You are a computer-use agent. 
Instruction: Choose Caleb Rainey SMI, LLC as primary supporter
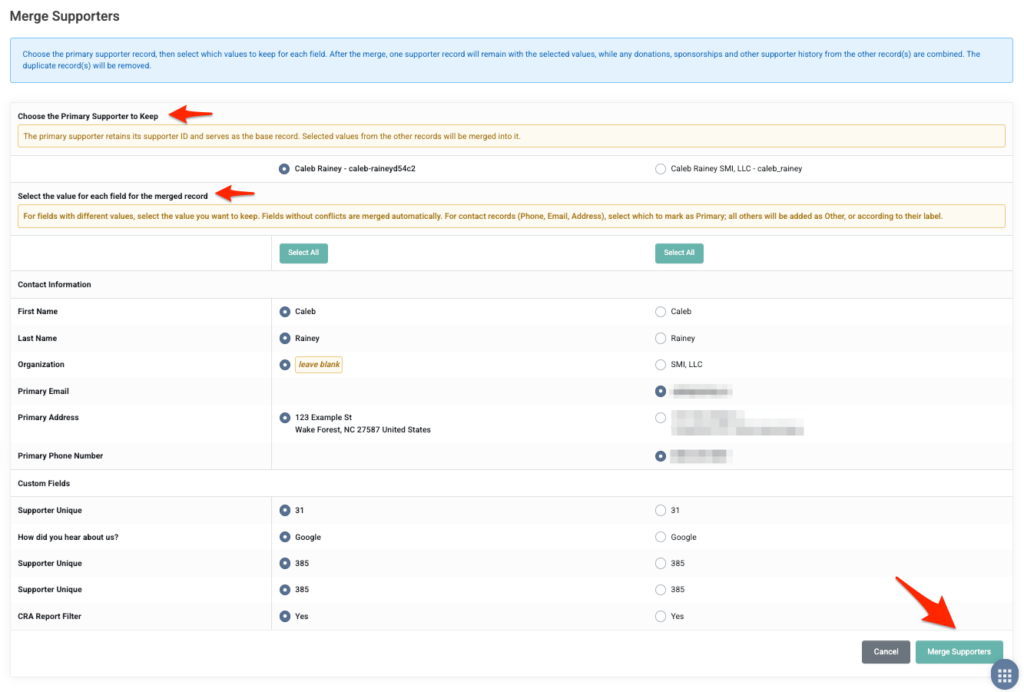pos(660,169)
